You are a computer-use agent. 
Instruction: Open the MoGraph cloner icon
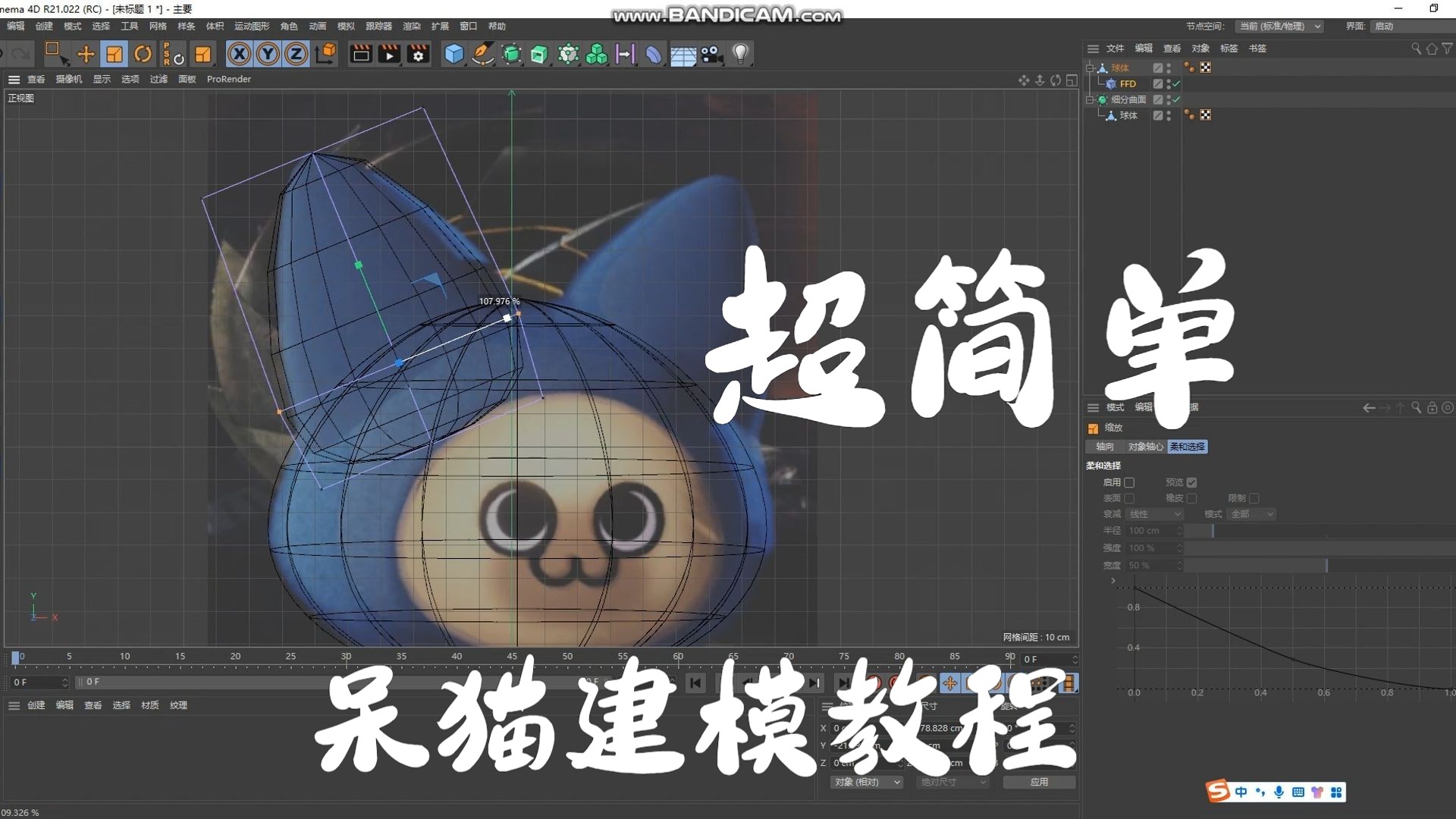568,54
